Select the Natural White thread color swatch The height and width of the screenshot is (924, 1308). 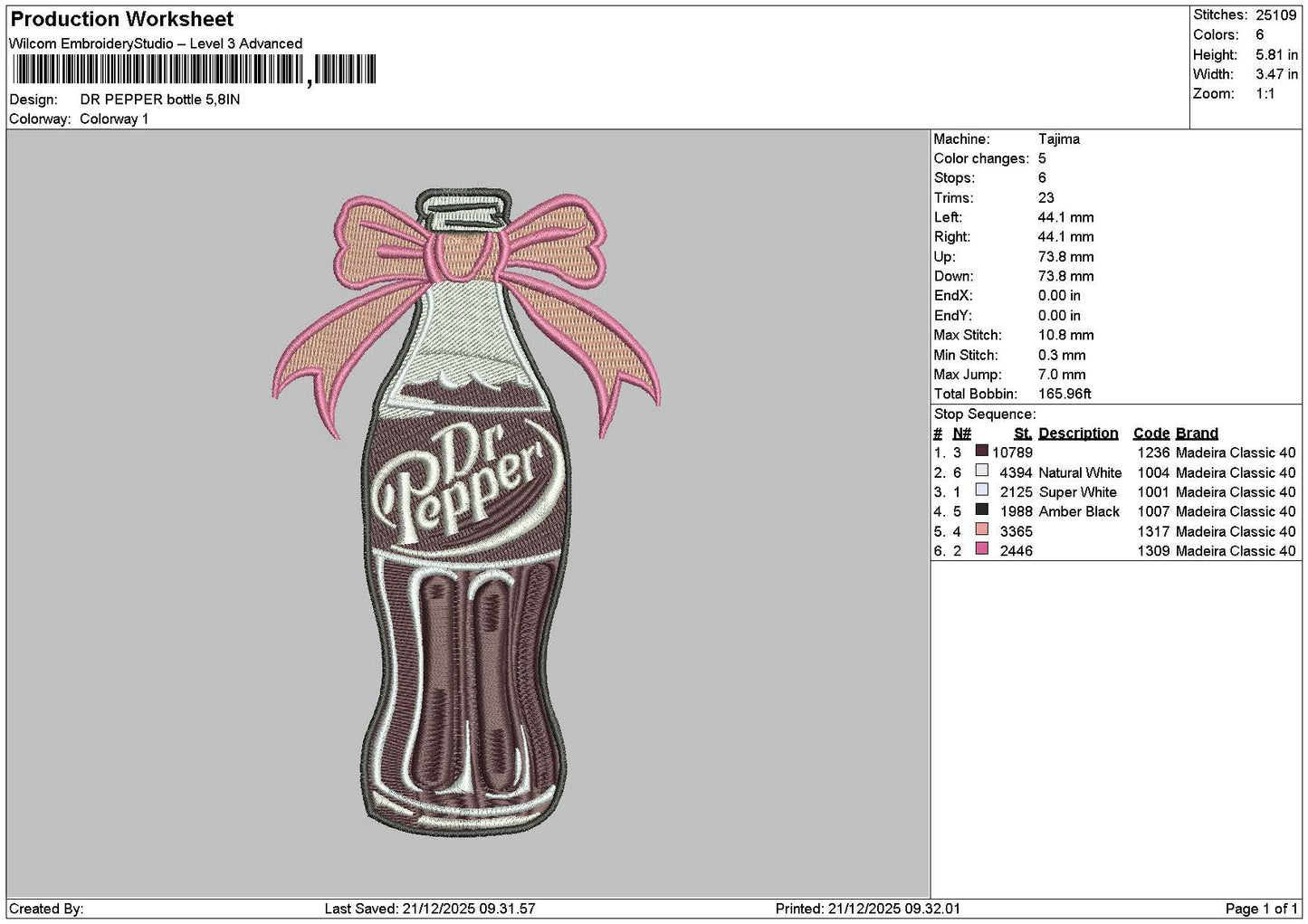(x=981, y=471)
